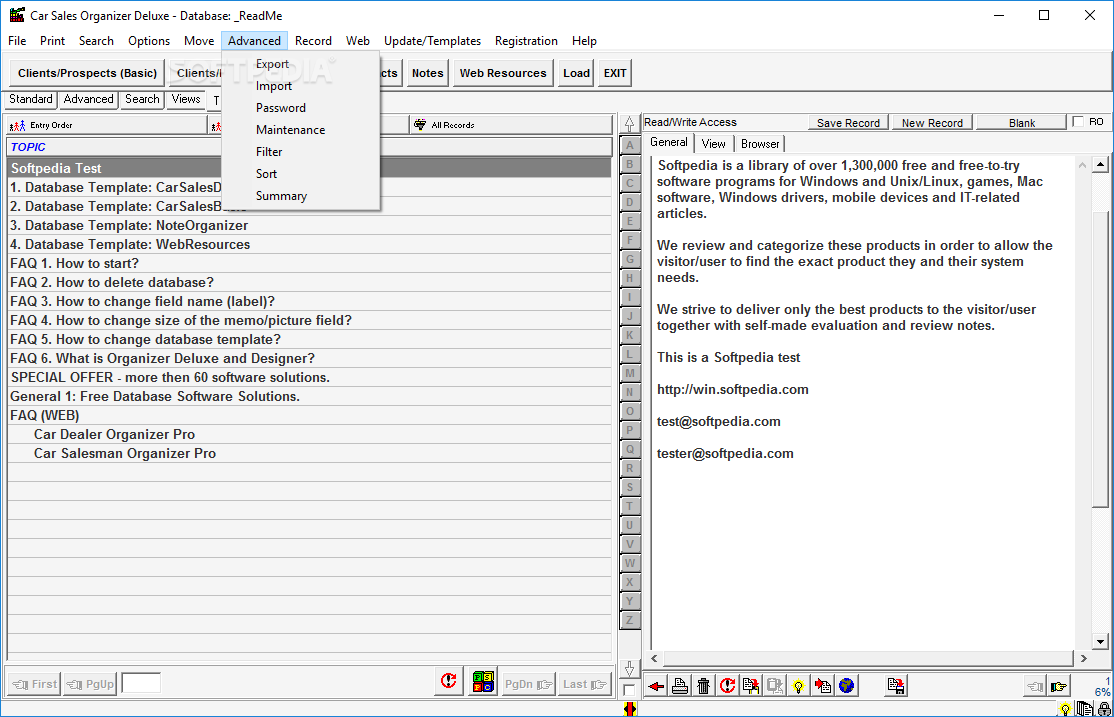Click the red-yellow splitter arrows icon
The width and height of the screenshot is (1114, 717).
(x=629, y=708)
